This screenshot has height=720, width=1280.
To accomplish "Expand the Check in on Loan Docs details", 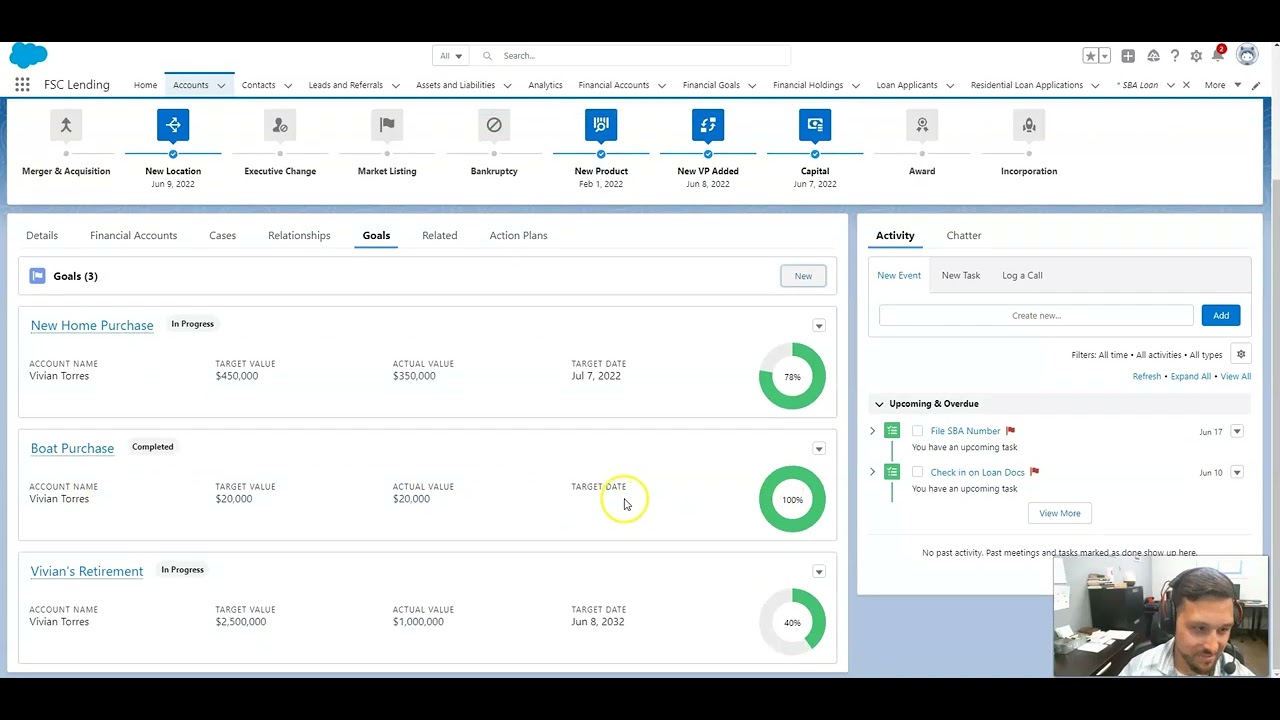I will click(872, 472).
